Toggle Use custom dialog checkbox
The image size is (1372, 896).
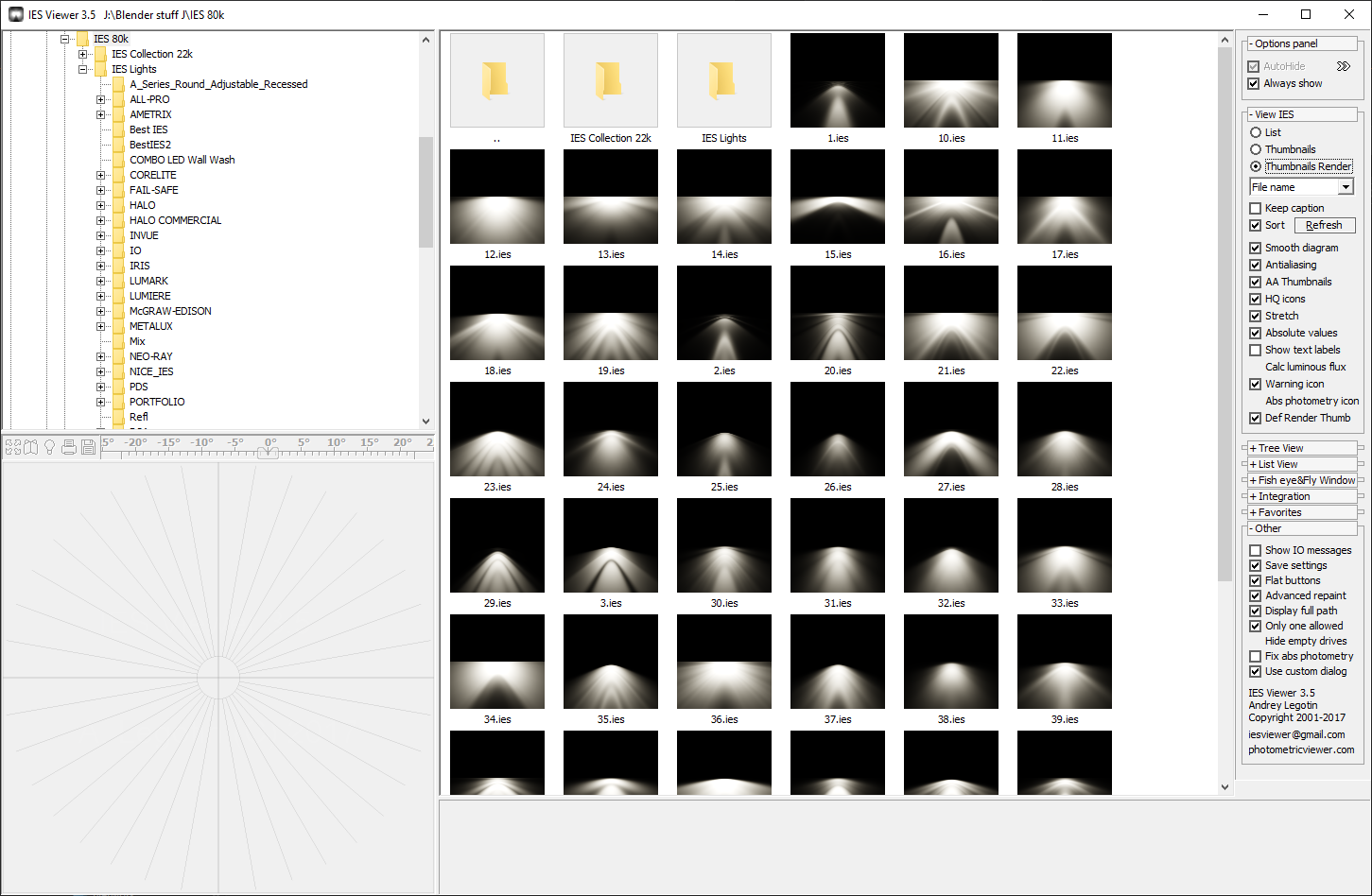(x=1256, y=671)
